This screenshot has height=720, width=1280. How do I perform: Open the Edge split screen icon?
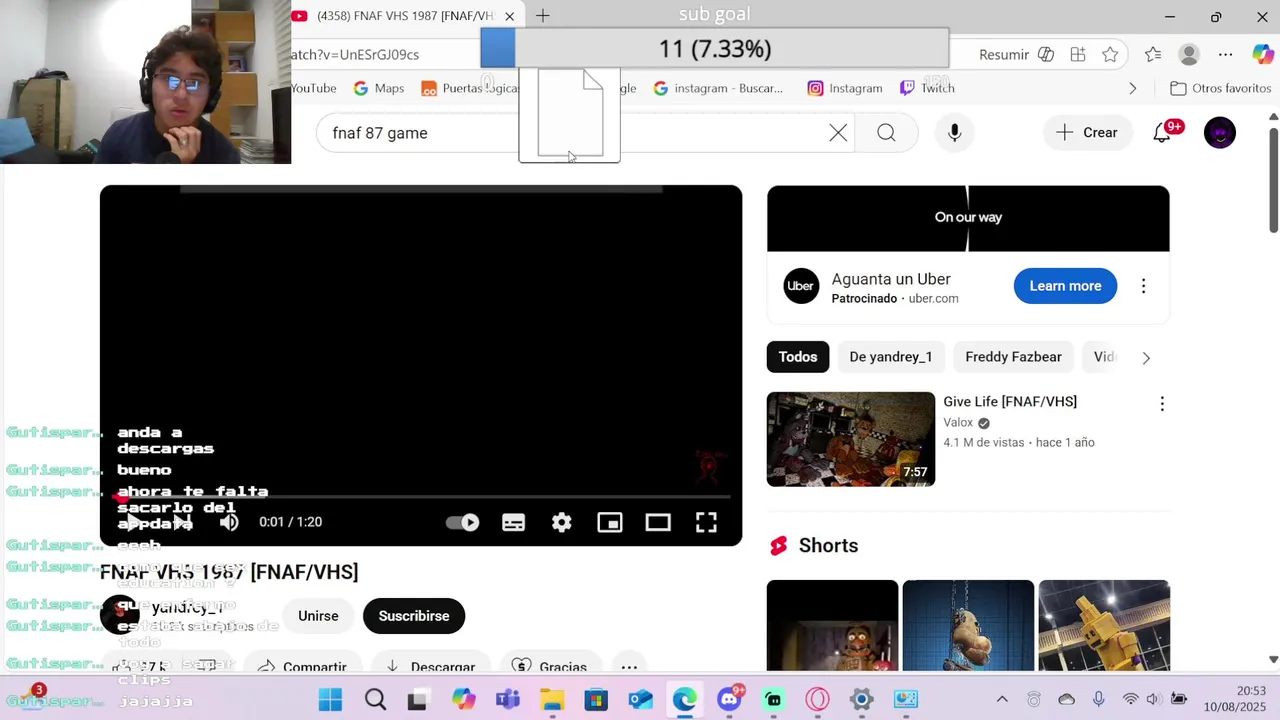pyautogui.click(x=1078, y=55)
